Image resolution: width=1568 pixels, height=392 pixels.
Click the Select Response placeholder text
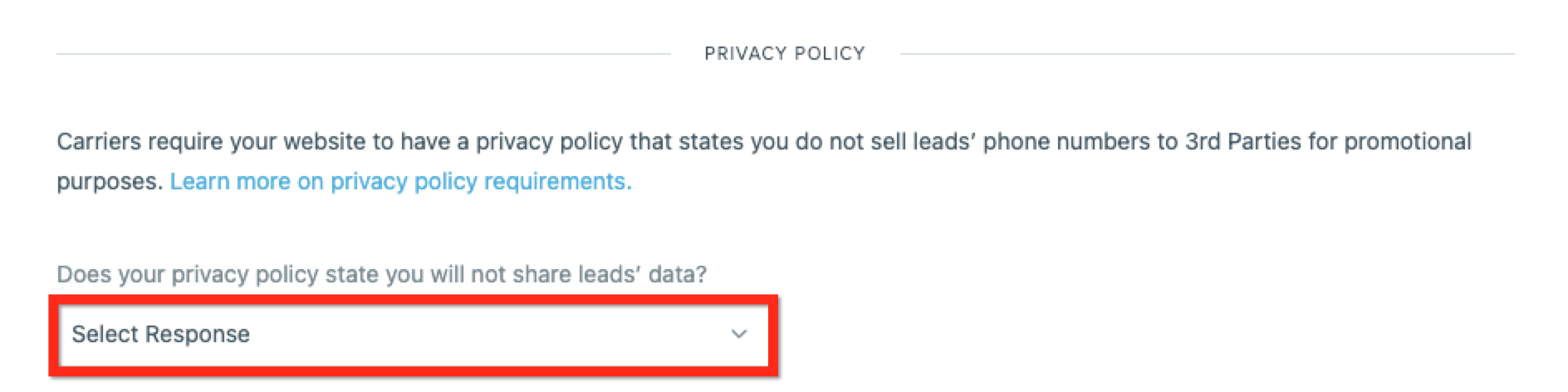pos(160,335)
